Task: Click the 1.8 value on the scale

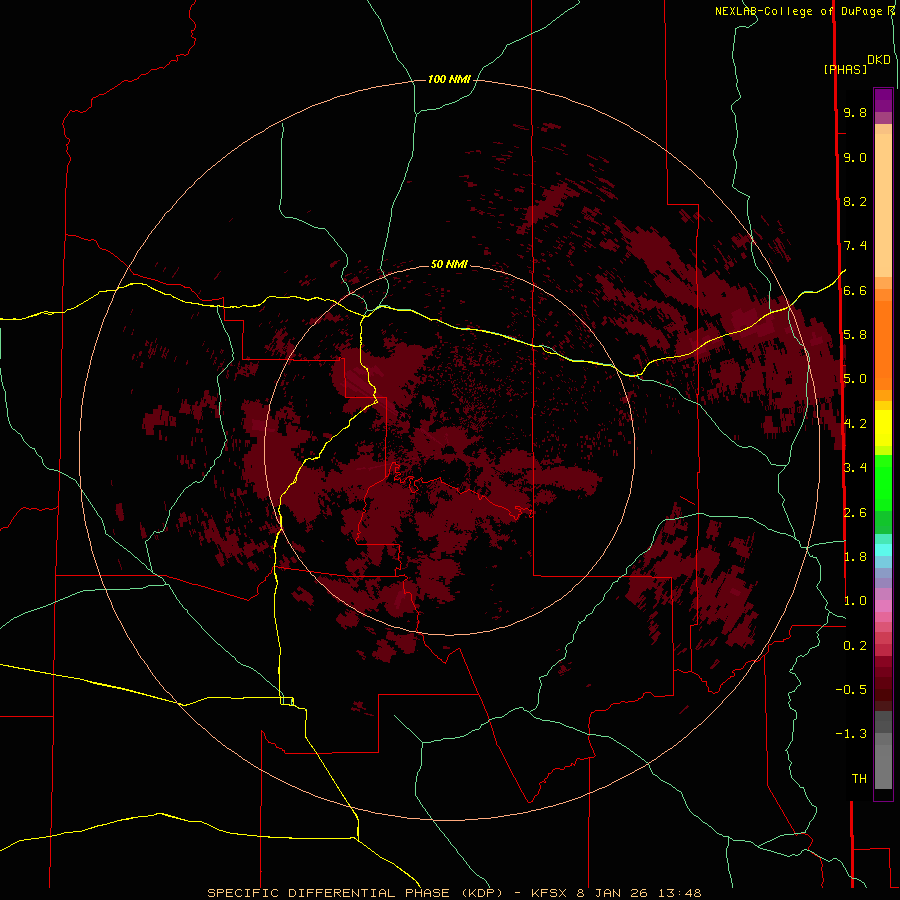Action: coord(855,557)
